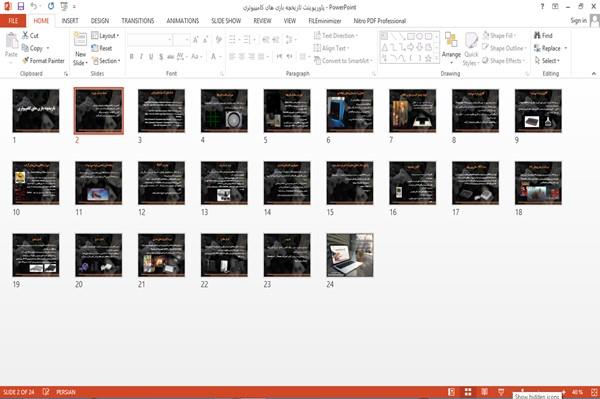
Task: Select slide 1 title thumbnail
Action: tap(36, 111)
